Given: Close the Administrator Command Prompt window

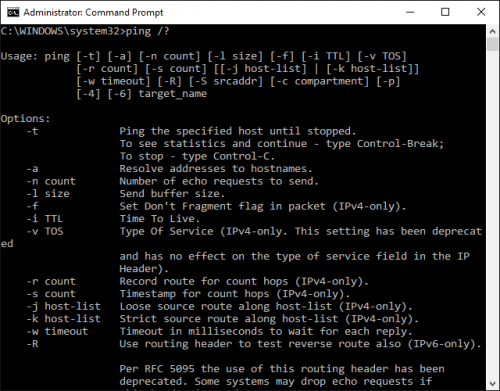Looking at the screenshot, I should pyautogui.click(x=481, y=12).
